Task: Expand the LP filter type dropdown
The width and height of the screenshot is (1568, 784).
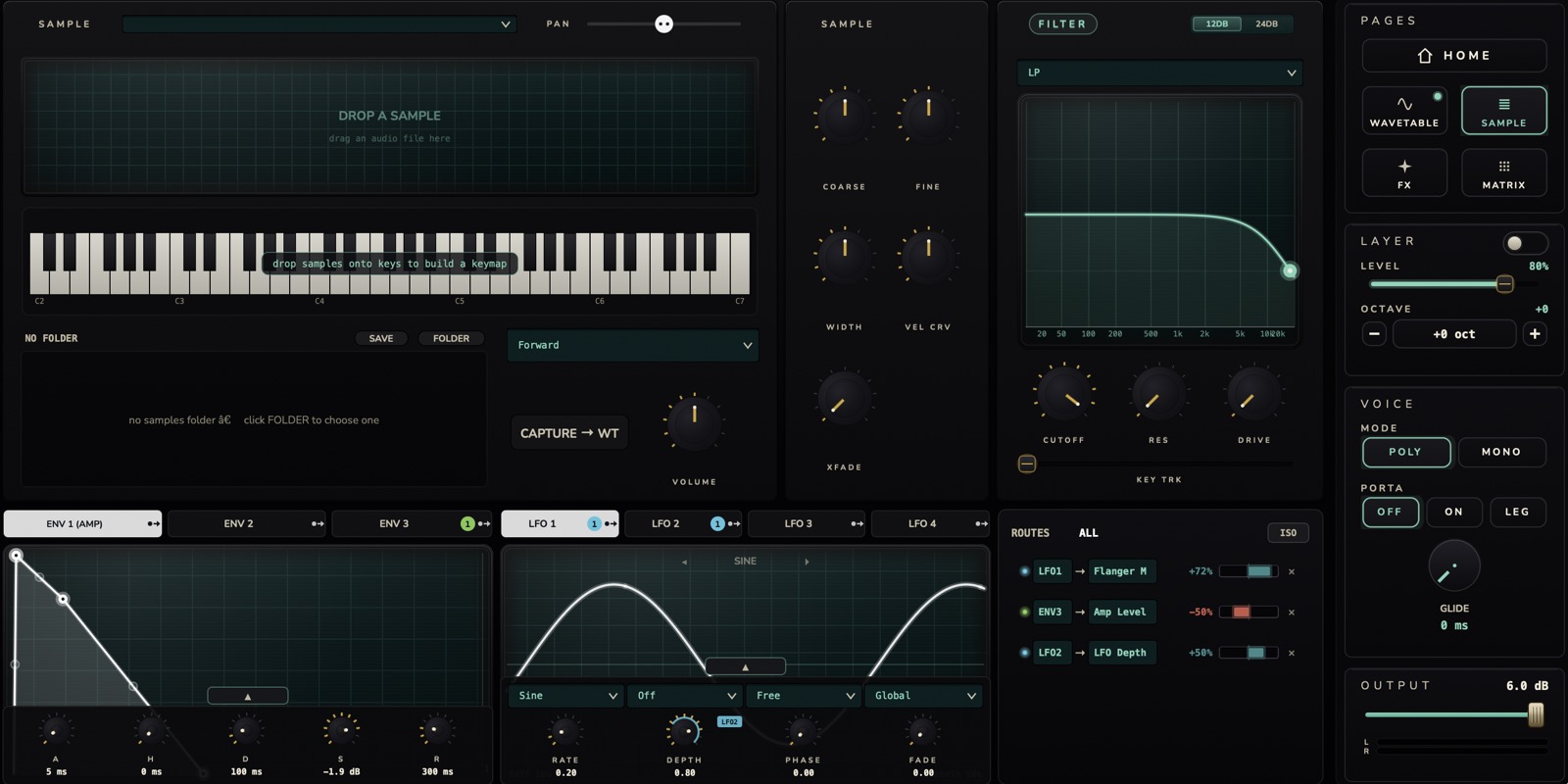Action: tap(1160, 73)
